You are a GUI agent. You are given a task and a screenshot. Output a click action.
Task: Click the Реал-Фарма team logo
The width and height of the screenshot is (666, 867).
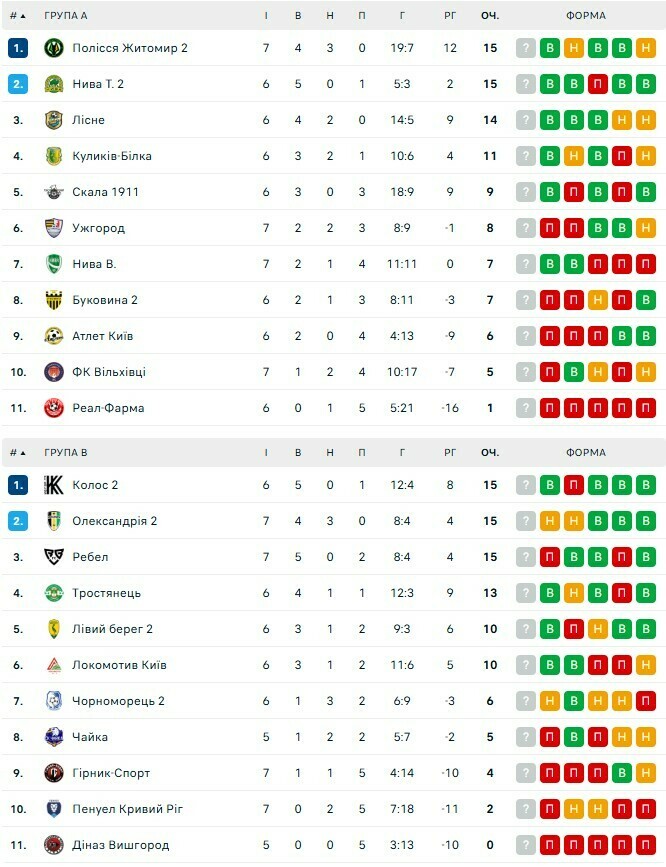tap(54, 408)
